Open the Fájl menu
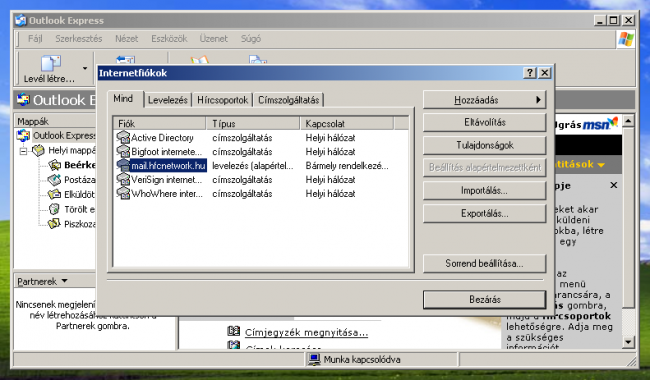Viewport: 650px width, 380px height. (35, 39)
